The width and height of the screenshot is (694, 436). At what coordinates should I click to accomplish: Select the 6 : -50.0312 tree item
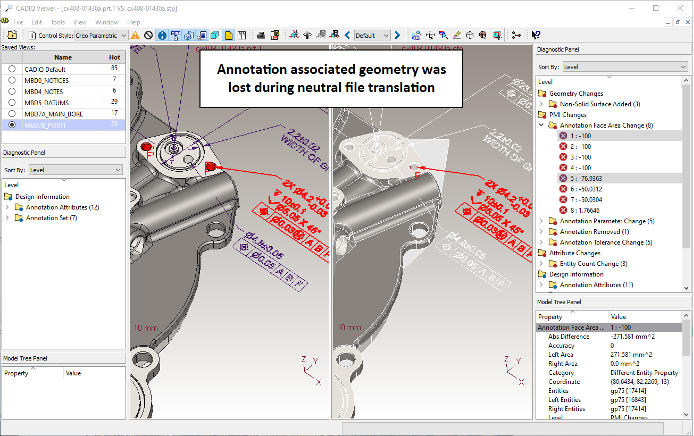pyautogui.click(x=586, y=189)
